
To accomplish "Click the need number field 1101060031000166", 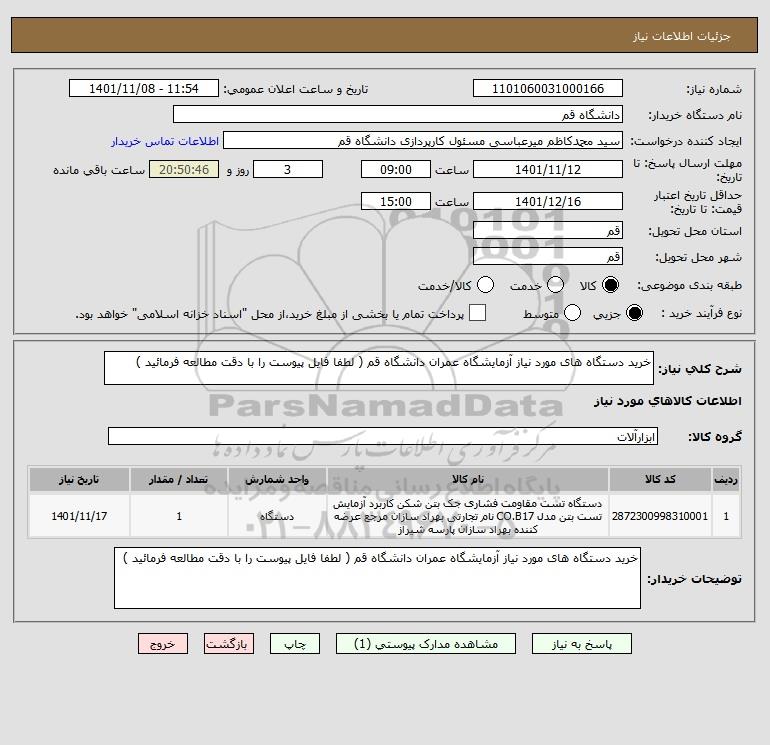I will coord(548,88).
